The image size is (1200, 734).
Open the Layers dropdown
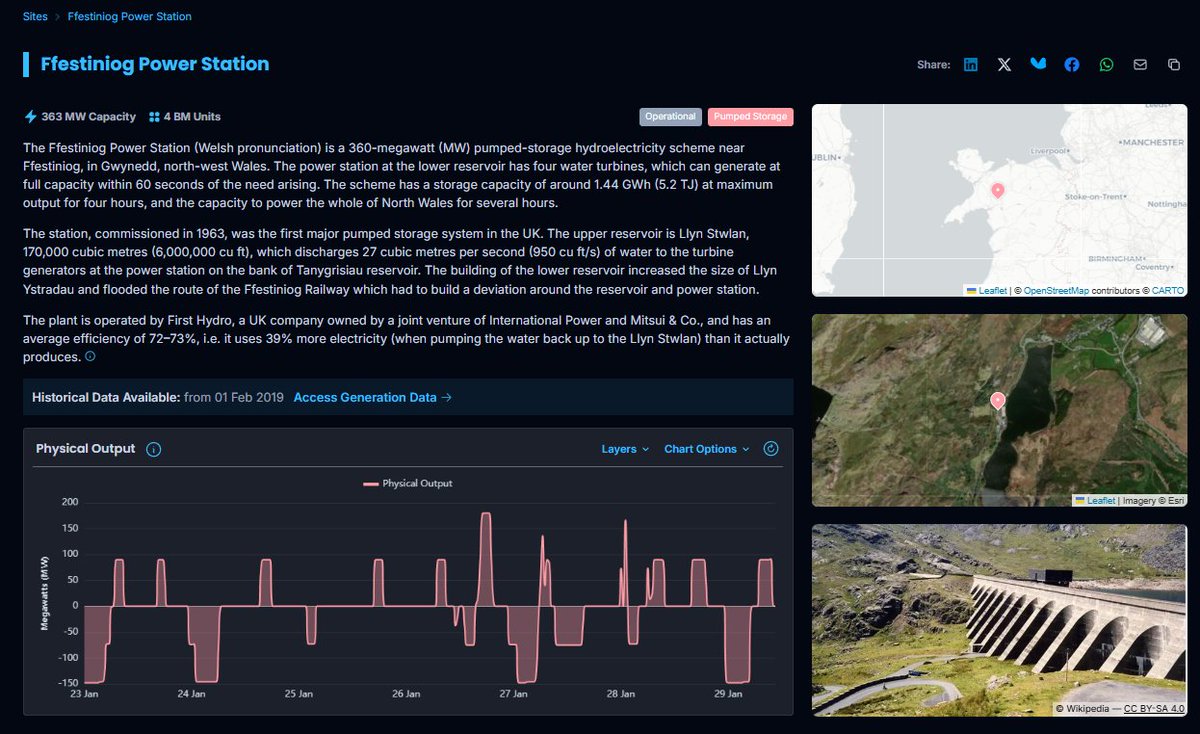pos(625,449)
